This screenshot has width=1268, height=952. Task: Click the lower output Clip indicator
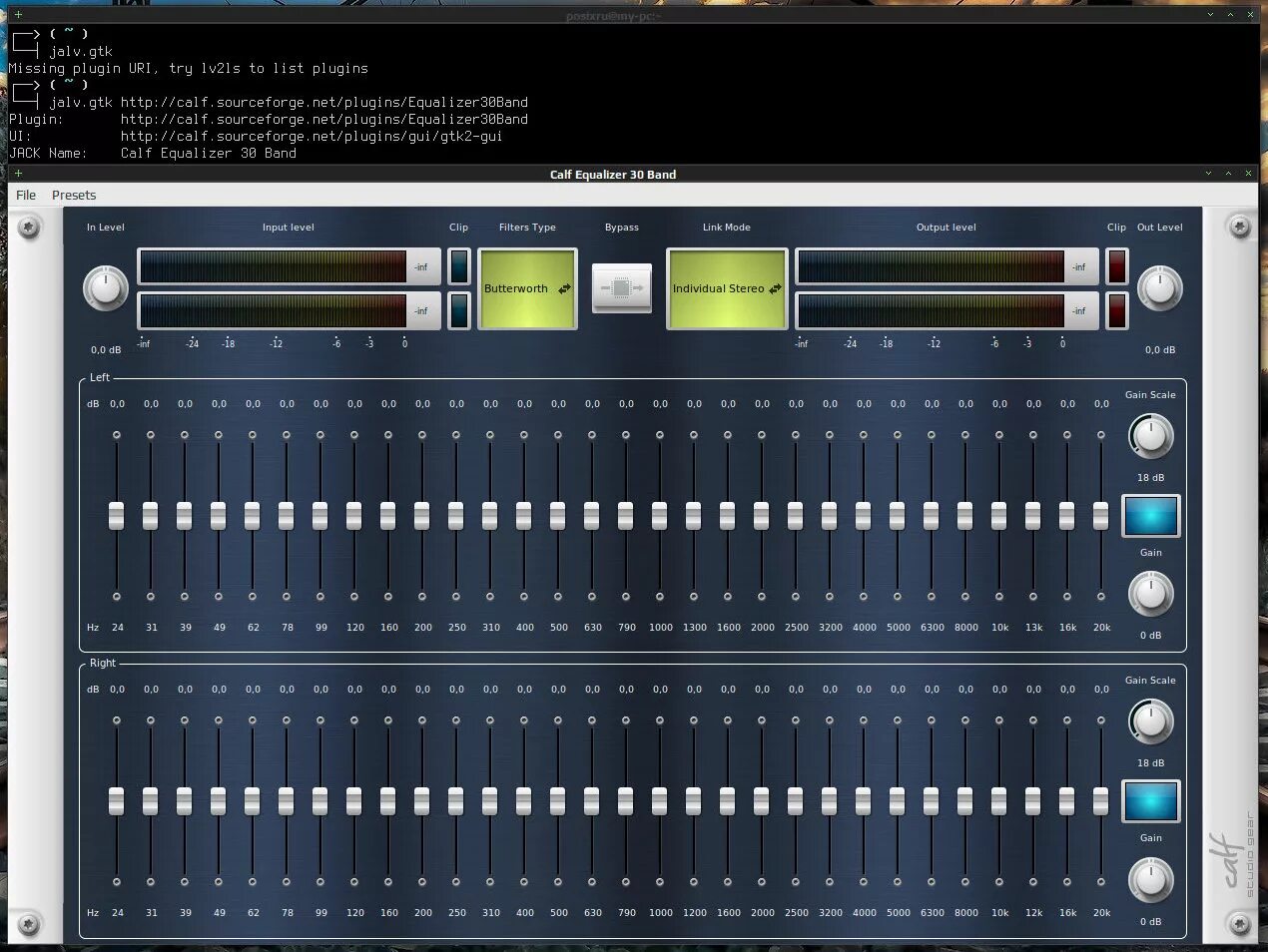coord(1116,310)
